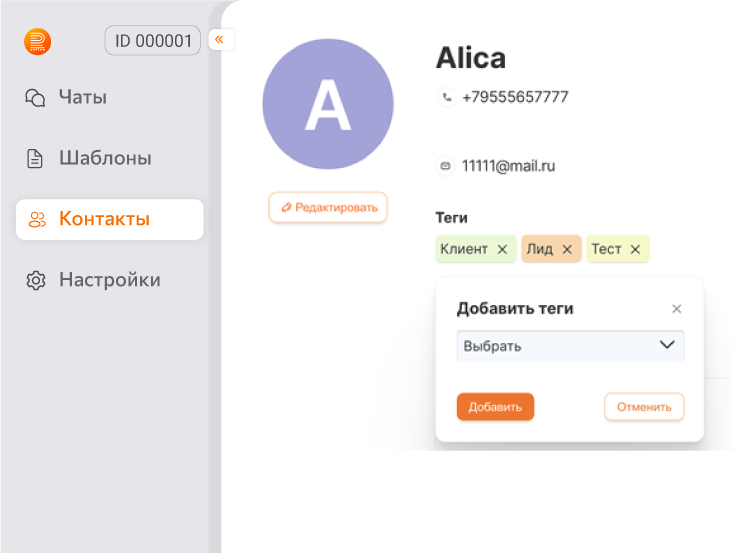The width and height of the screenshot is (735, 553).
Task: Collapse the sidebar with double-chevron icon
Action: (x=219, y=40)
